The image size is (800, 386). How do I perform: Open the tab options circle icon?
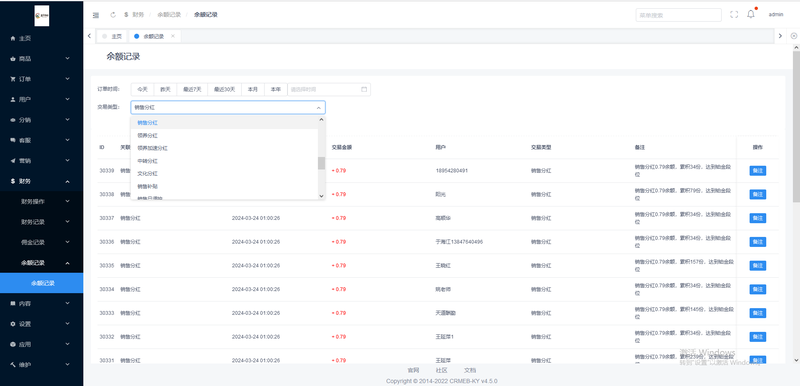point(793,36)
